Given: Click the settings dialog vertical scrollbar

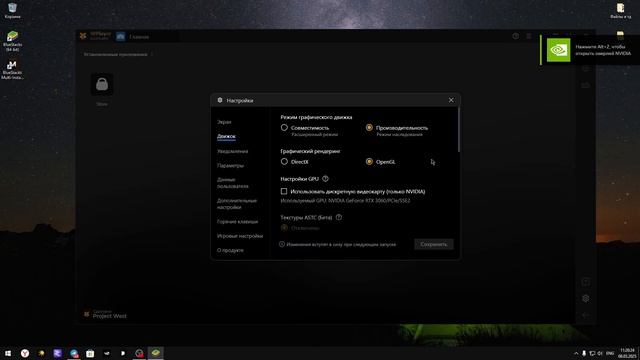Looking at the screenshot, I should pyautogui.click(x=459, y=130).
